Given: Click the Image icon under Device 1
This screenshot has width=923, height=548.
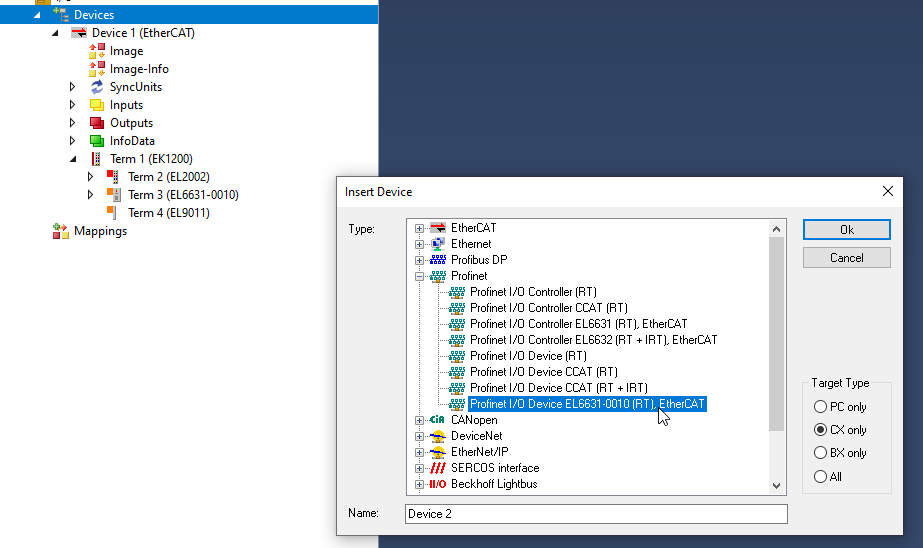Looking at the screenshot, I should click(97, 51).
